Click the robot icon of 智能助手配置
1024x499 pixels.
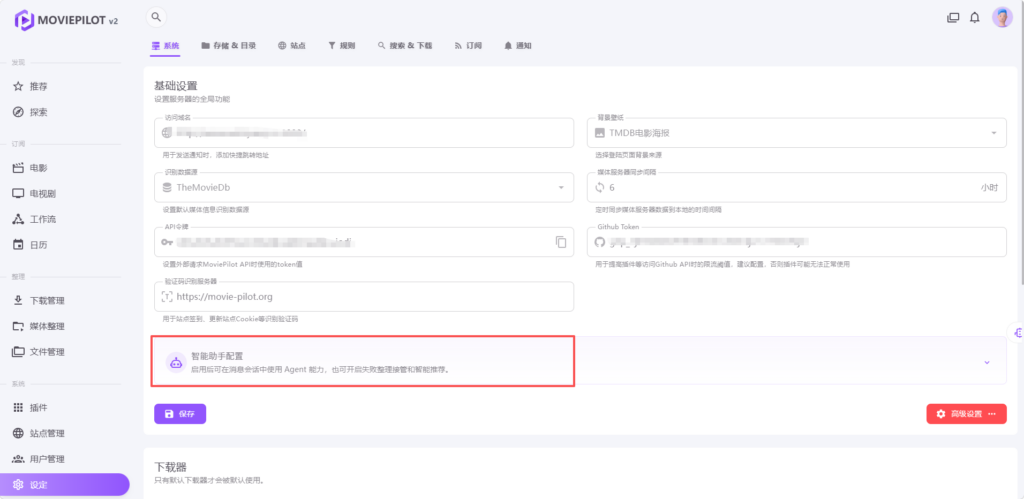(175, 362)
